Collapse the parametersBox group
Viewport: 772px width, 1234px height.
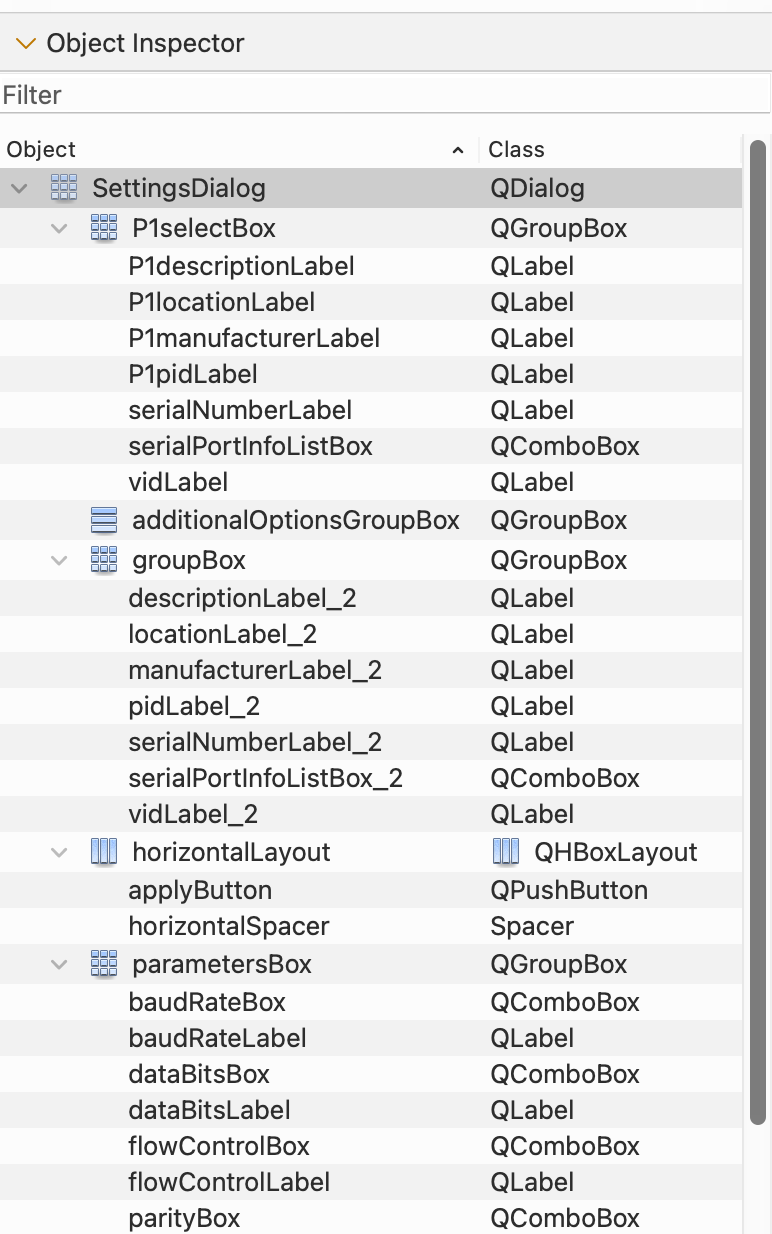click(58, 963)
